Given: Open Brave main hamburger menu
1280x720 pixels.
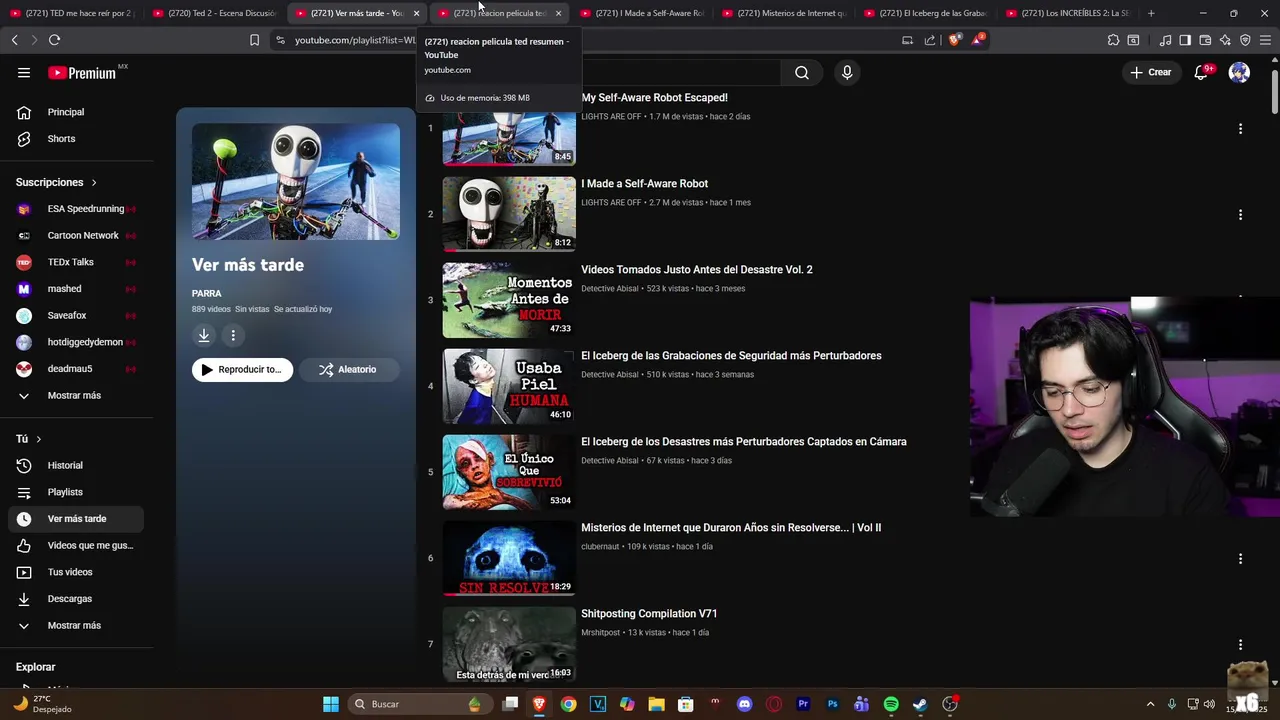Looking at the screenshot, I should click(x=1265, y=40).
